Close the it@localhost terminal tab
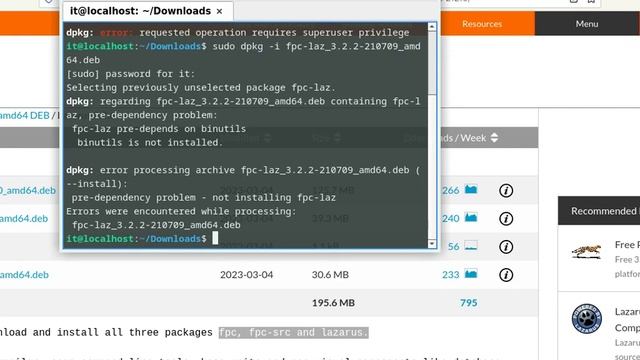This screenshot has width=640, height=360. tap(220, 11)
